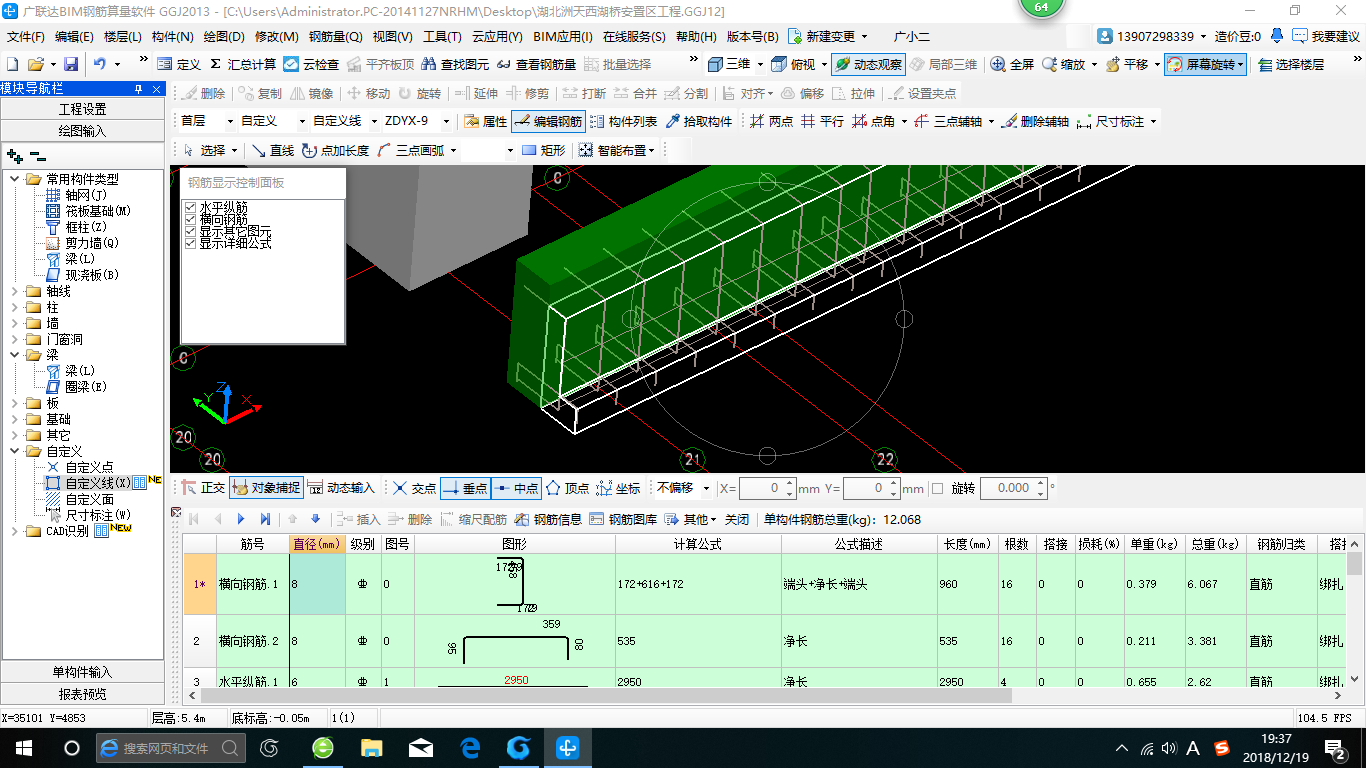
Task: Open Windows Start menu
Action: [x=24, y=747]
